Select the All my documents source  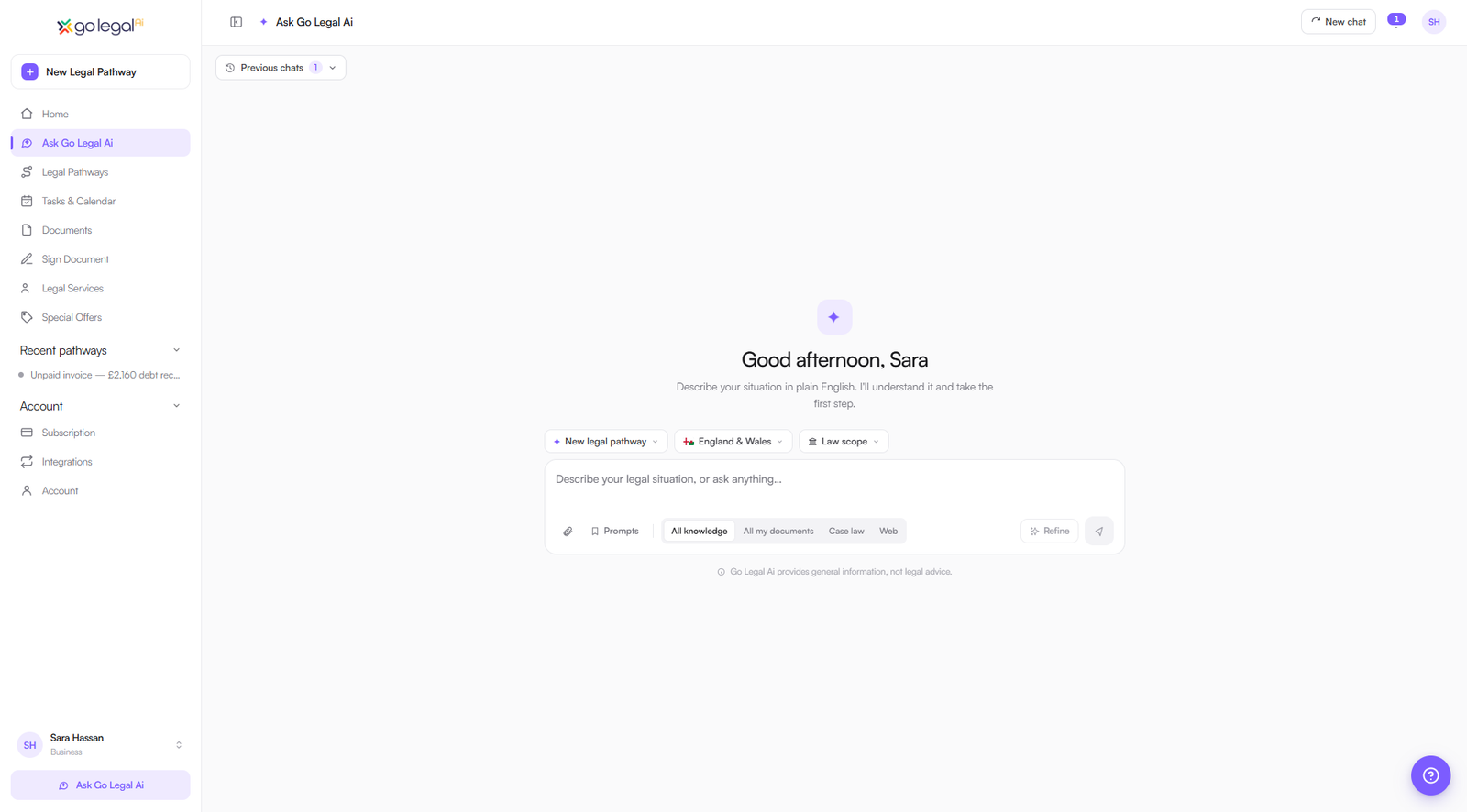click(x=778, y=532)
